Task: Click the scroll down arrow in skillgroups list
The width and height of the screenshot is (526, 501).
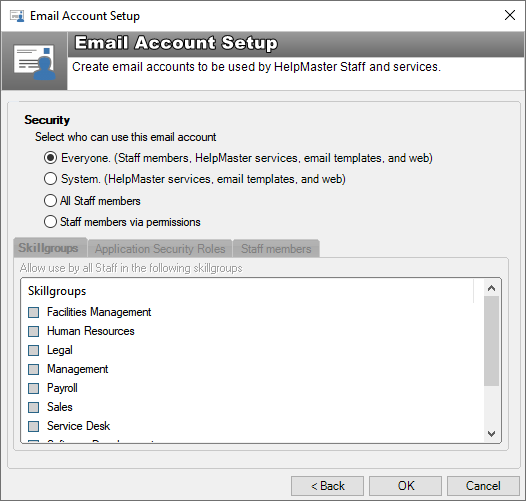Action: pyautogui.click(x=491, y=434)
